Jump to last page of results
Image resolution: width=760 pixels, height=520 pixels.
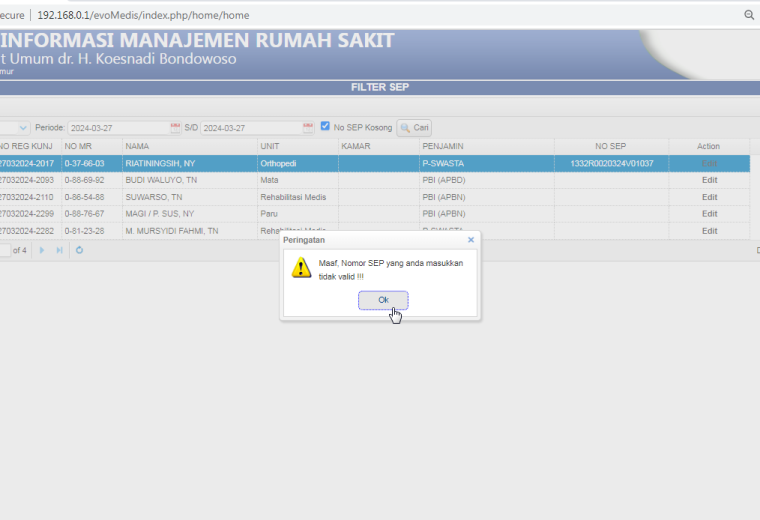pos(59,250)
